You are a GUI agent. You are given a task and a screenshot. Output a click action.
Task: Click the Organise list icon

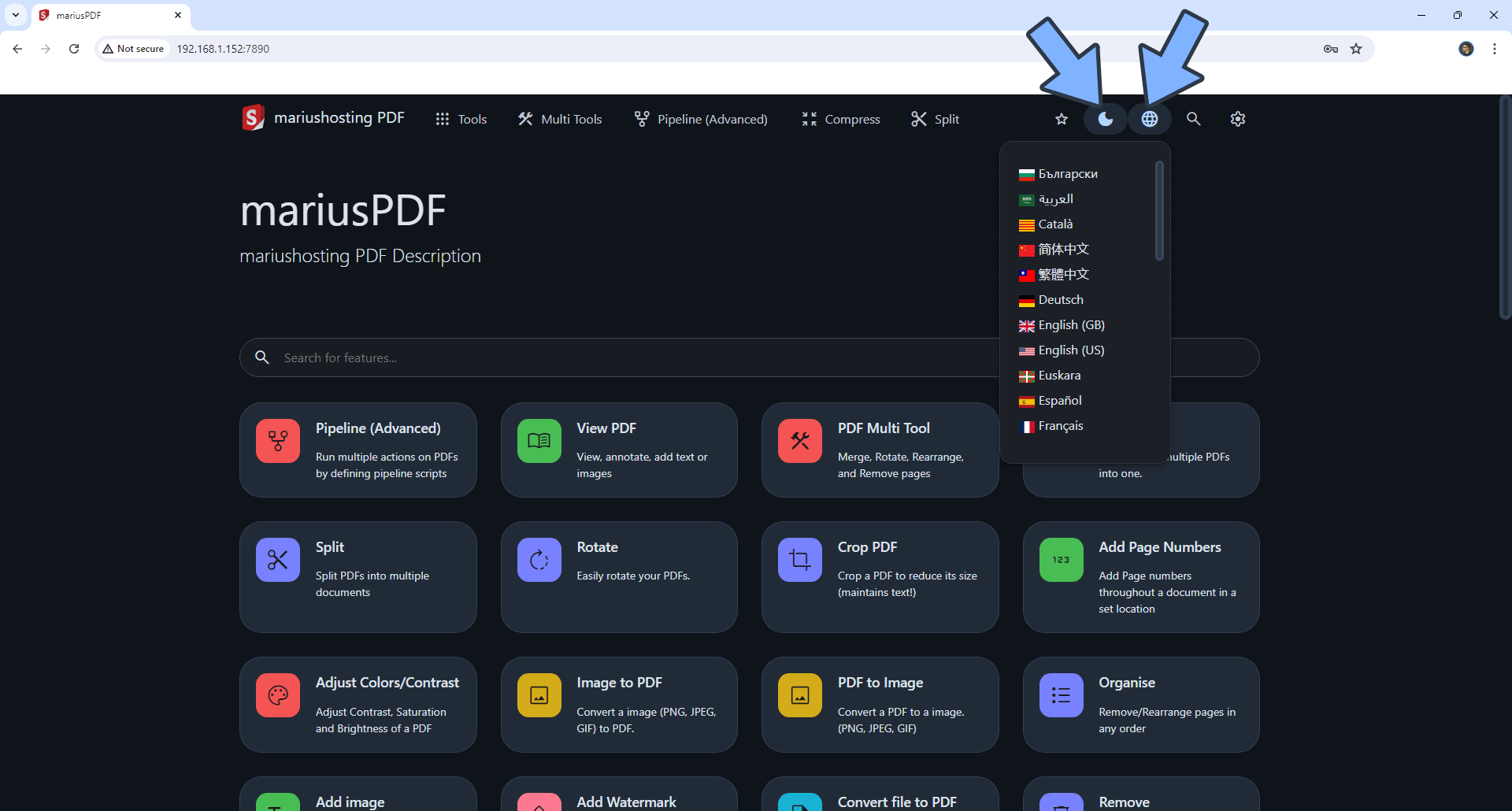[1062, 695]
